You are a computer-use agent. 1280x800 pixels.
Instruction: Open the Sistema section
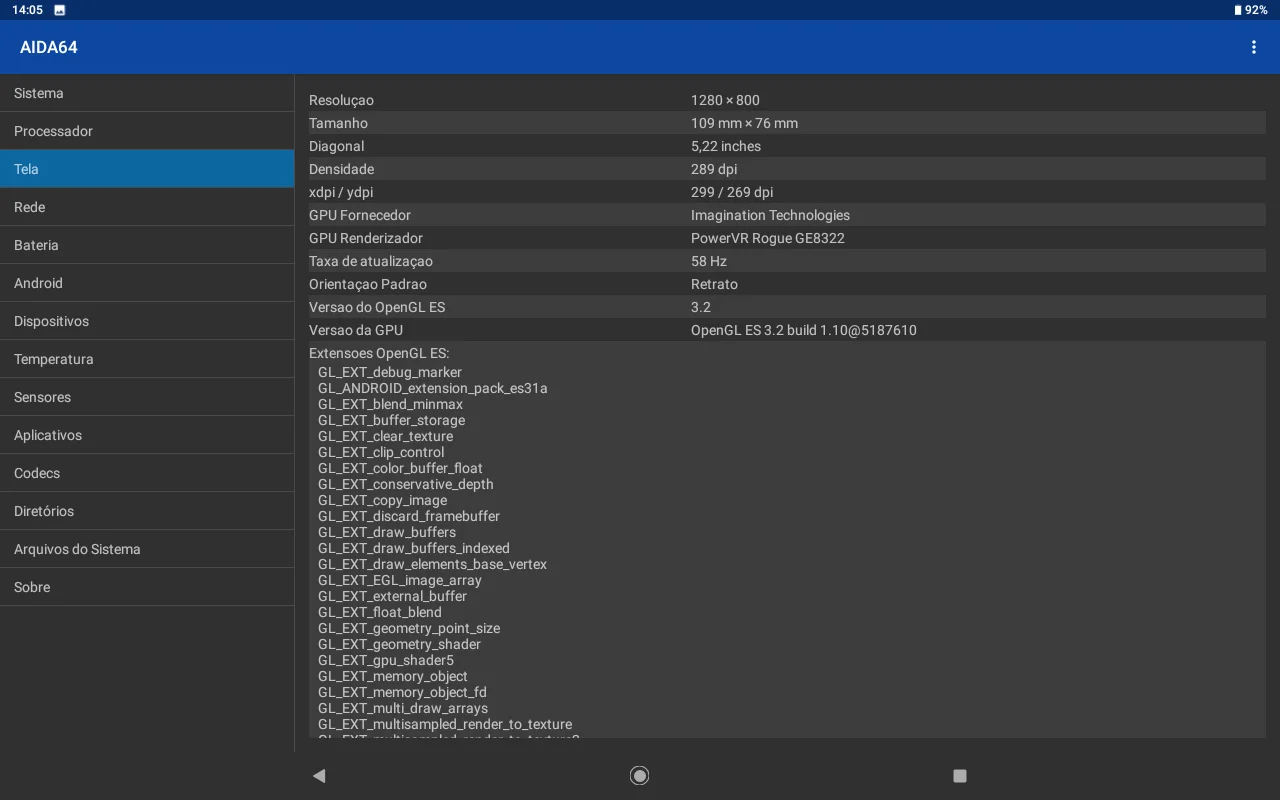[147, 93]
